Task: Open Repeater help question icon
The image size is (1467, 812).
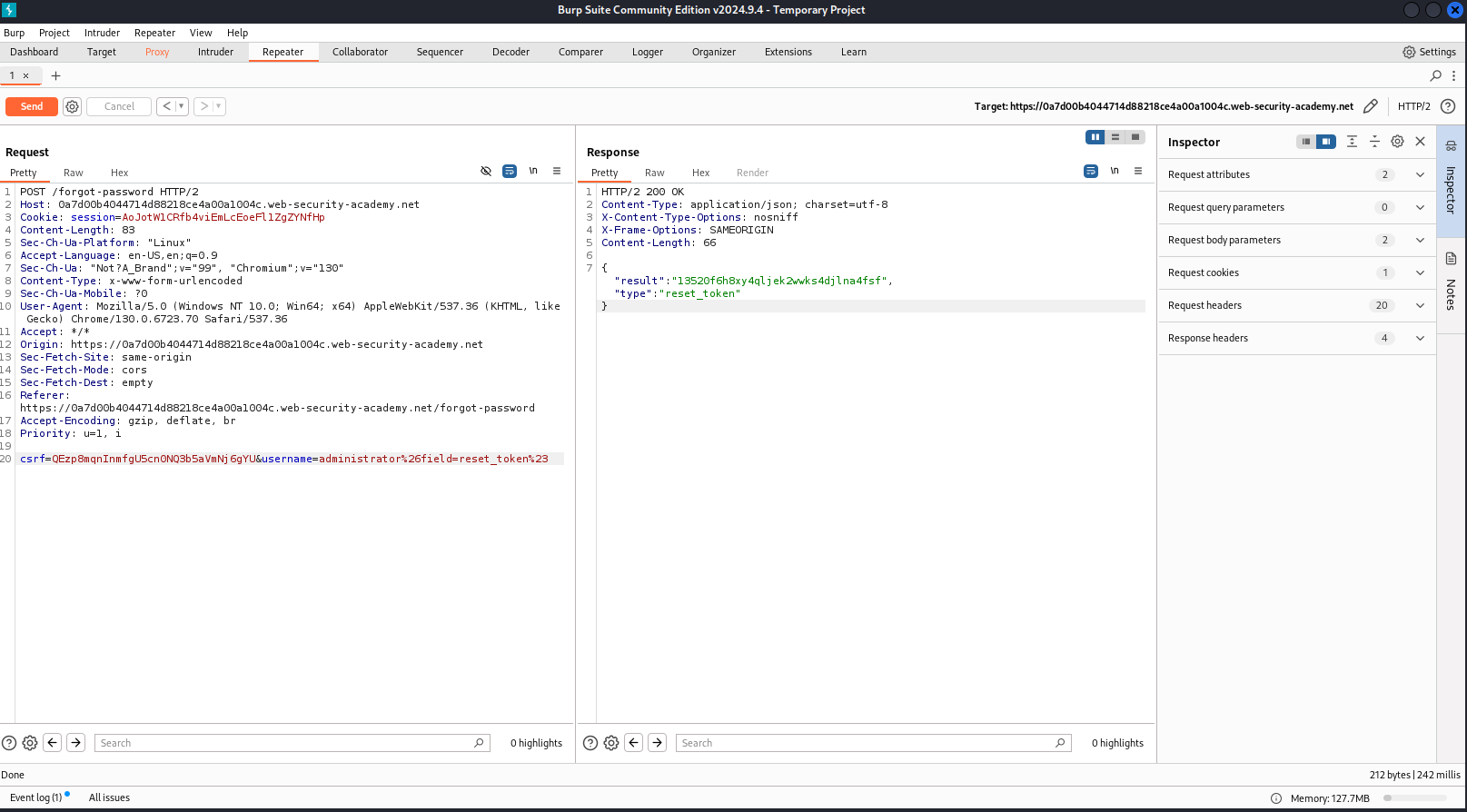Action: 1448,106
